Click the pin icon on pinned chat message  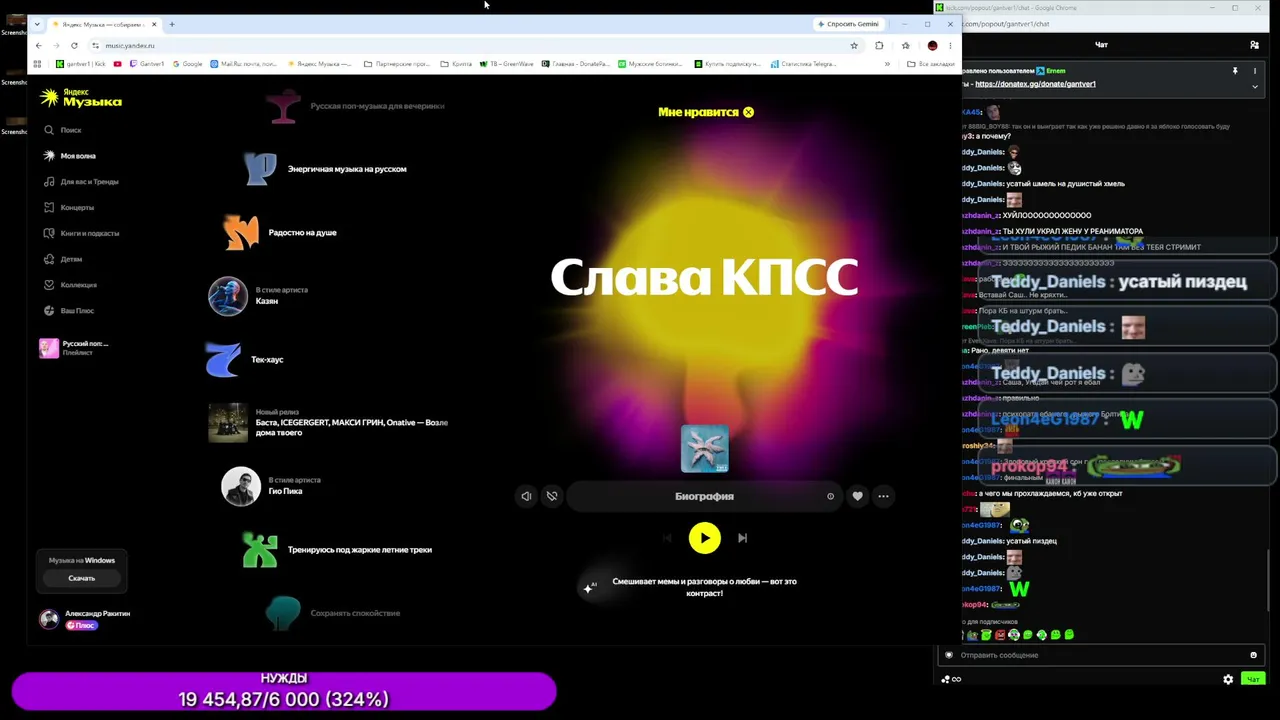pyautogui.click(x=1235, y=71)
